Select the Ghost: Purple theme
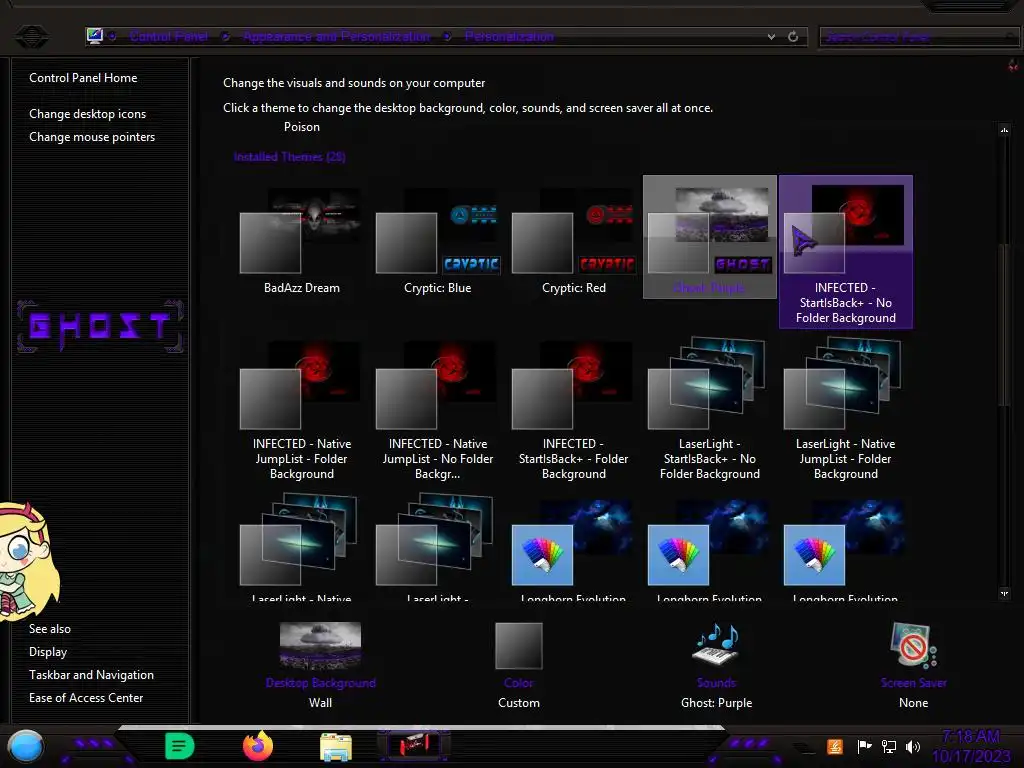 point(710,237)
